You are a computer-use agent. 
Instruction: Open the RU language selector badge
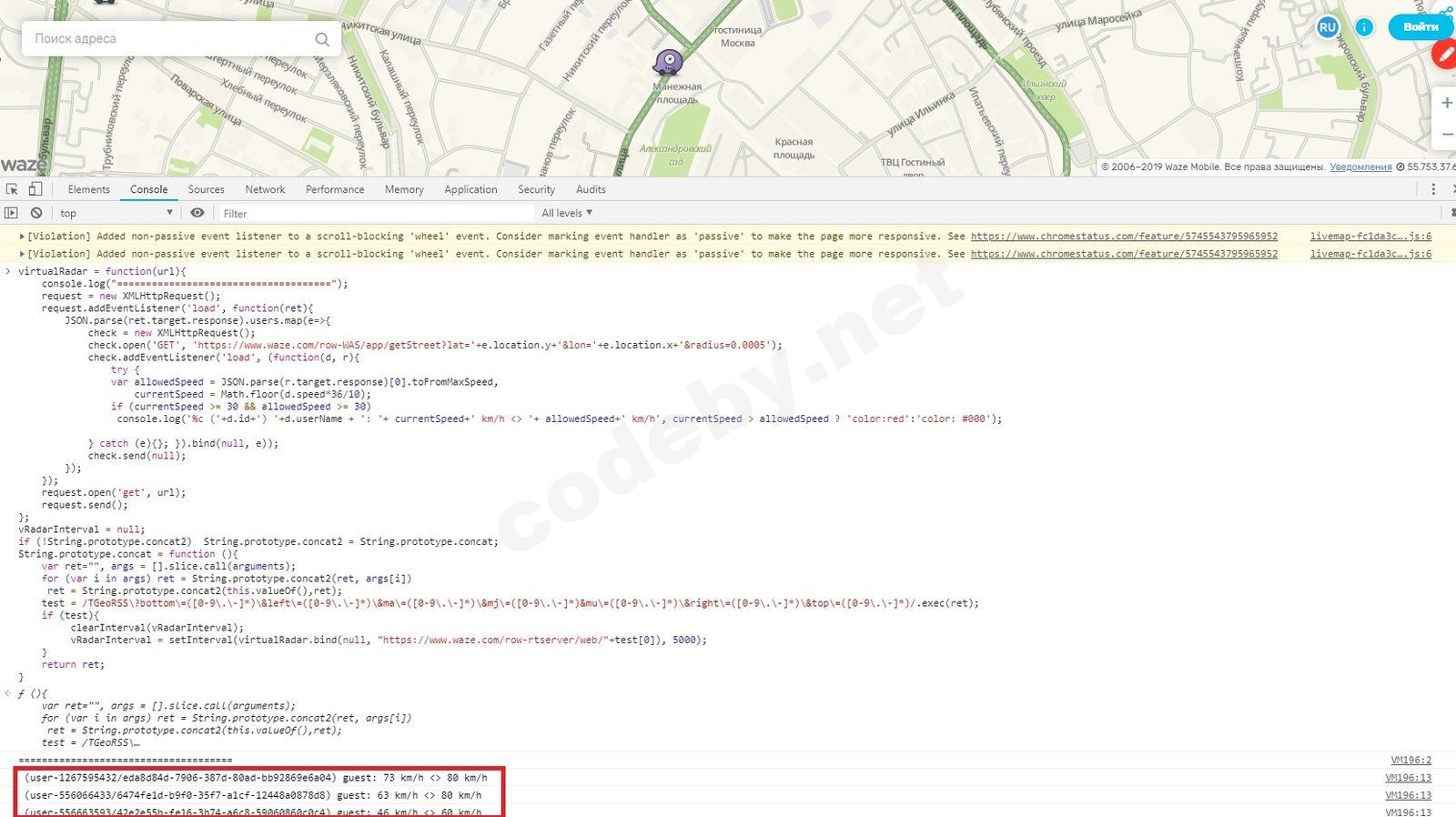(1328, 27)
